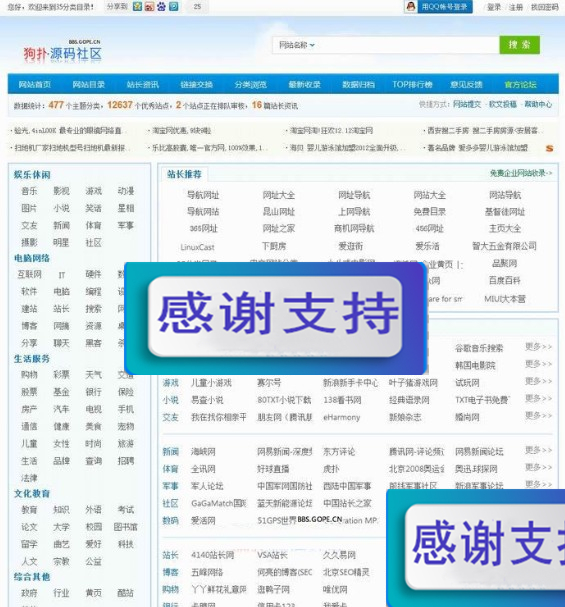Focus the site search input field
Viewport: 565px width, 607px height.
407,45
